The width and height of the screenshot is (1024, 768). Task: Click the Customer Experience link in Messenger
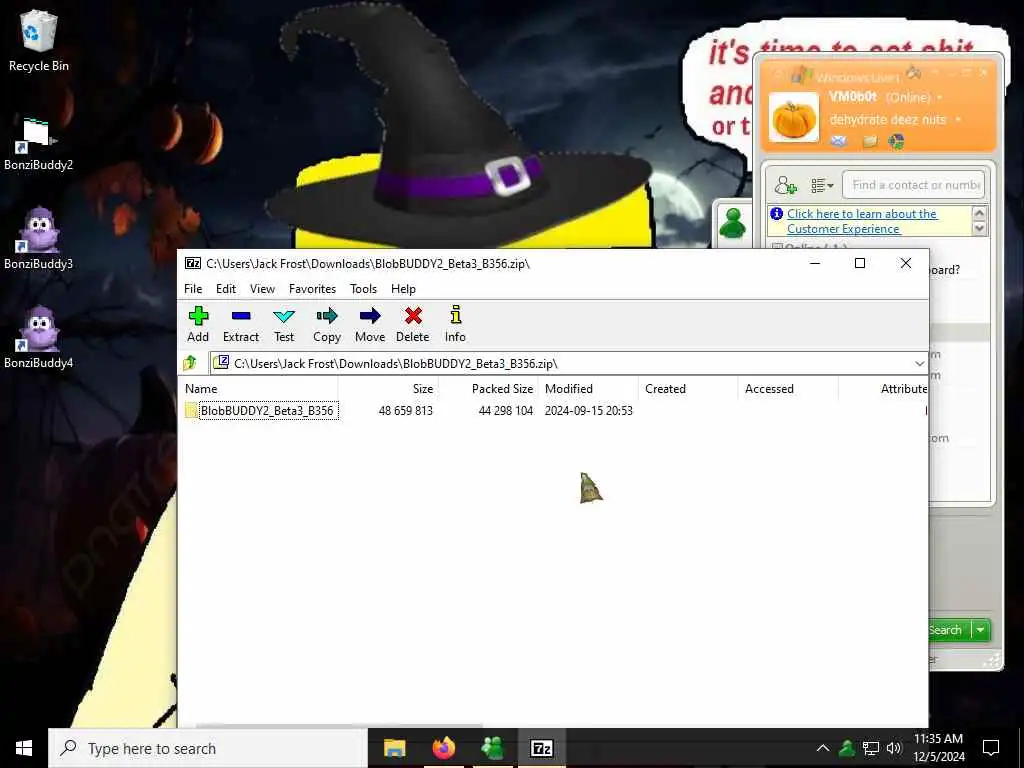861,221
